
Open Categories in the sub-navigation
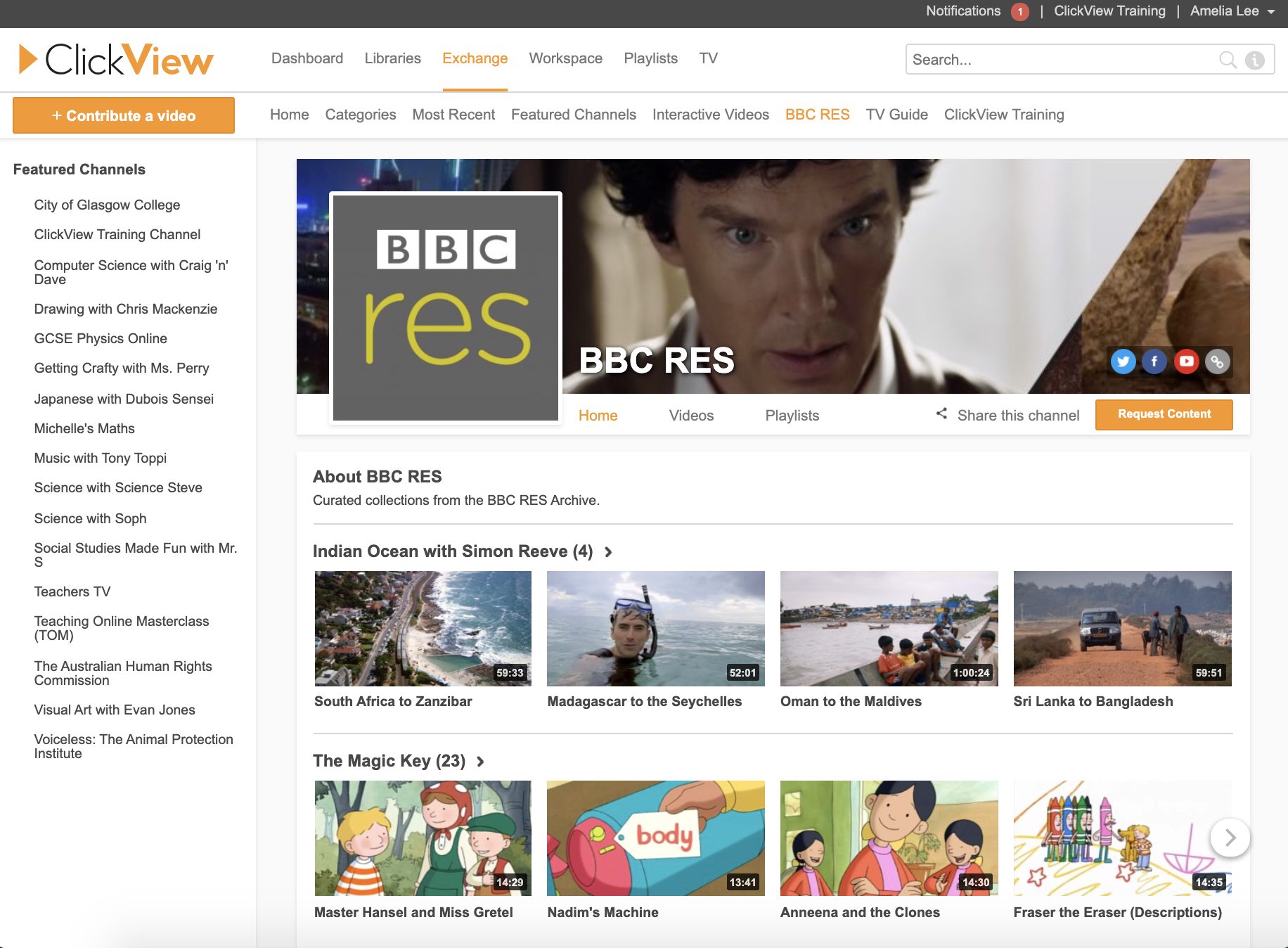click(360, 115)
